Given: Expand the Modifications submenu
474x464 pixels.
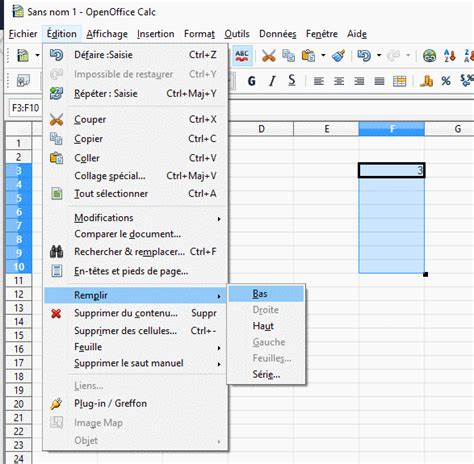Looking at the screenshot, I should tap(135, 218).
